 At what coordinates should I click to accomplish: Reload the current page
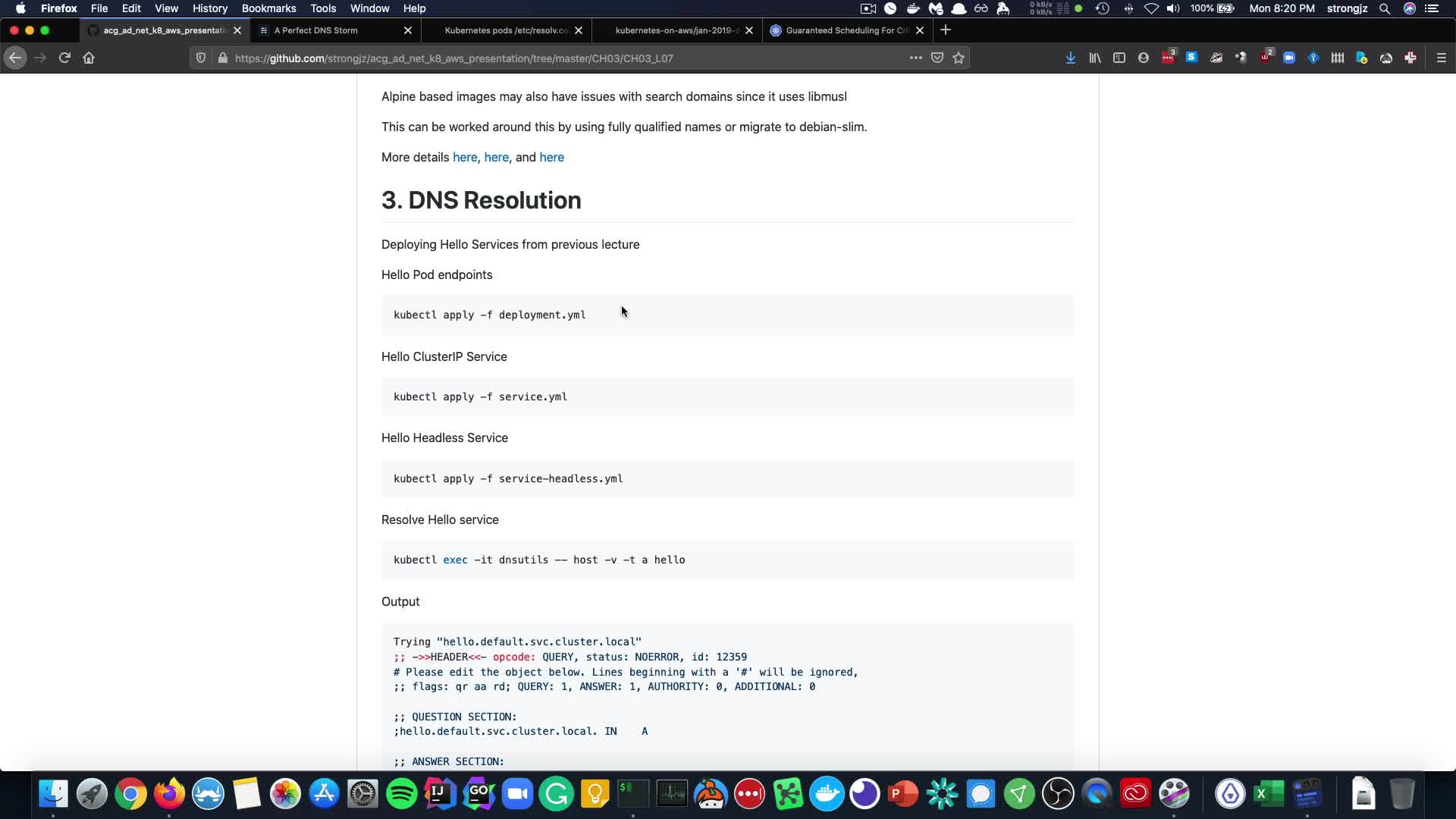click(64, 58)
